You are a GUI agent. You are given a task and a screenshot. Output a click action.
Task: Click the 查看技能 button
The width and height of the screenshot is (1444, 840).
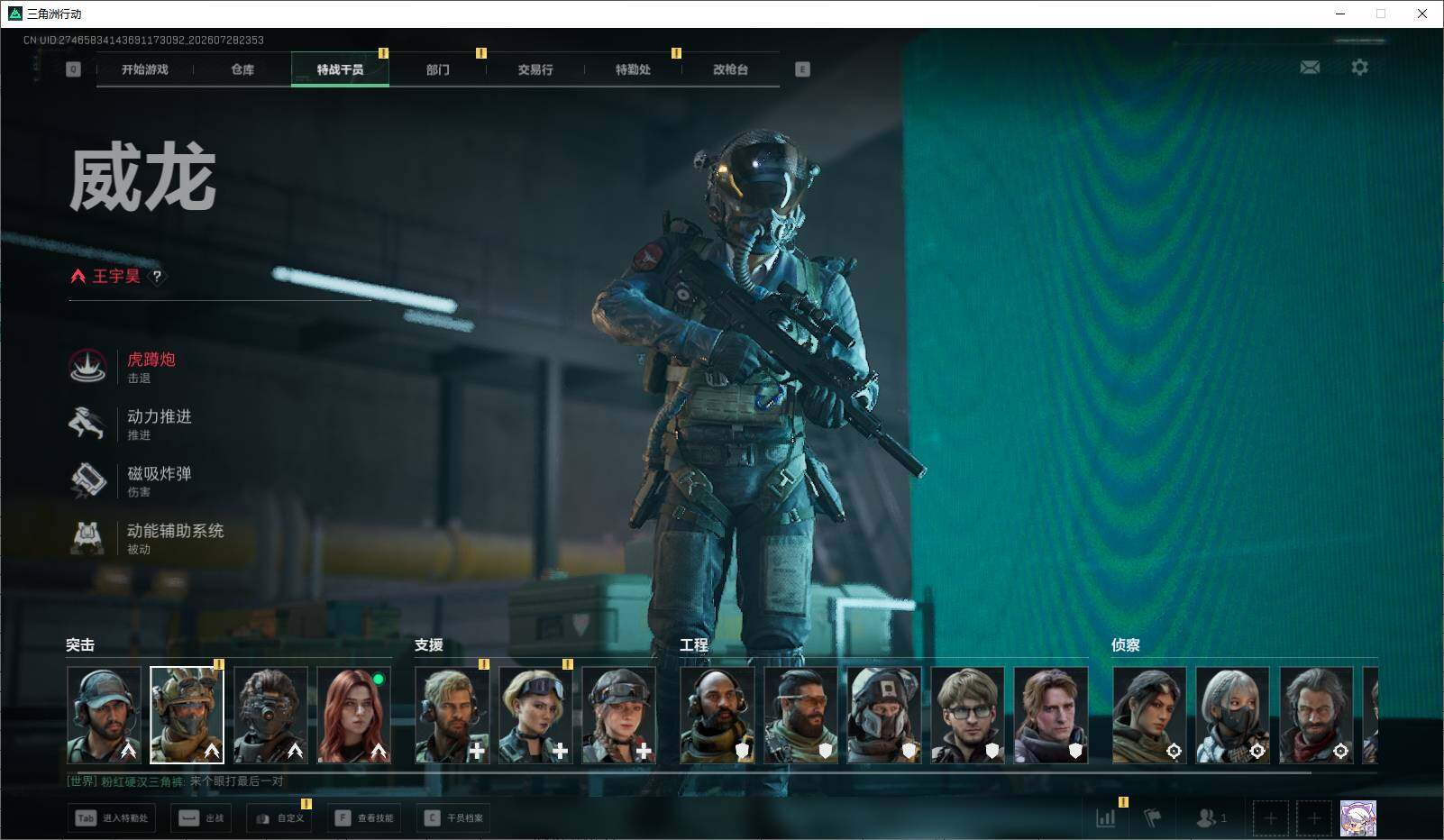click(365, 817)
